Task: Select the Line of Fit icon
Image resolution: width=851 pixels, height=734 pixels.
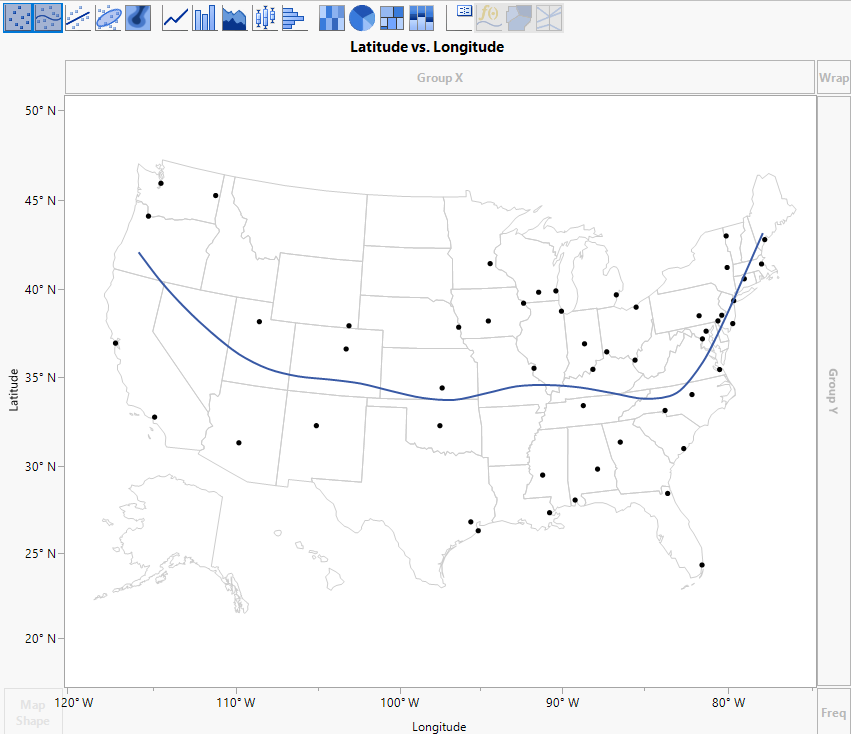Action: coord(78,17)
